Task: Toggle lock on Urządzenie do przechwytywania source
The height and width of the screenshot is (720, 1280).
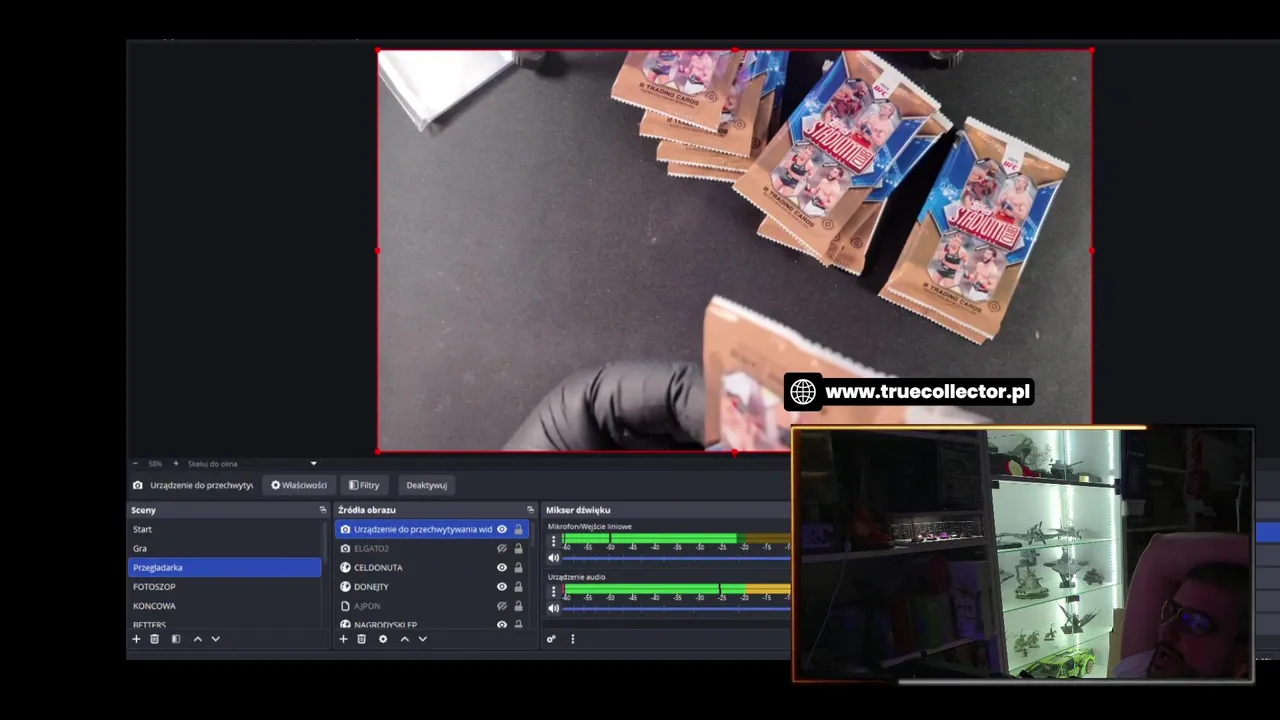Action: (518, 529)
